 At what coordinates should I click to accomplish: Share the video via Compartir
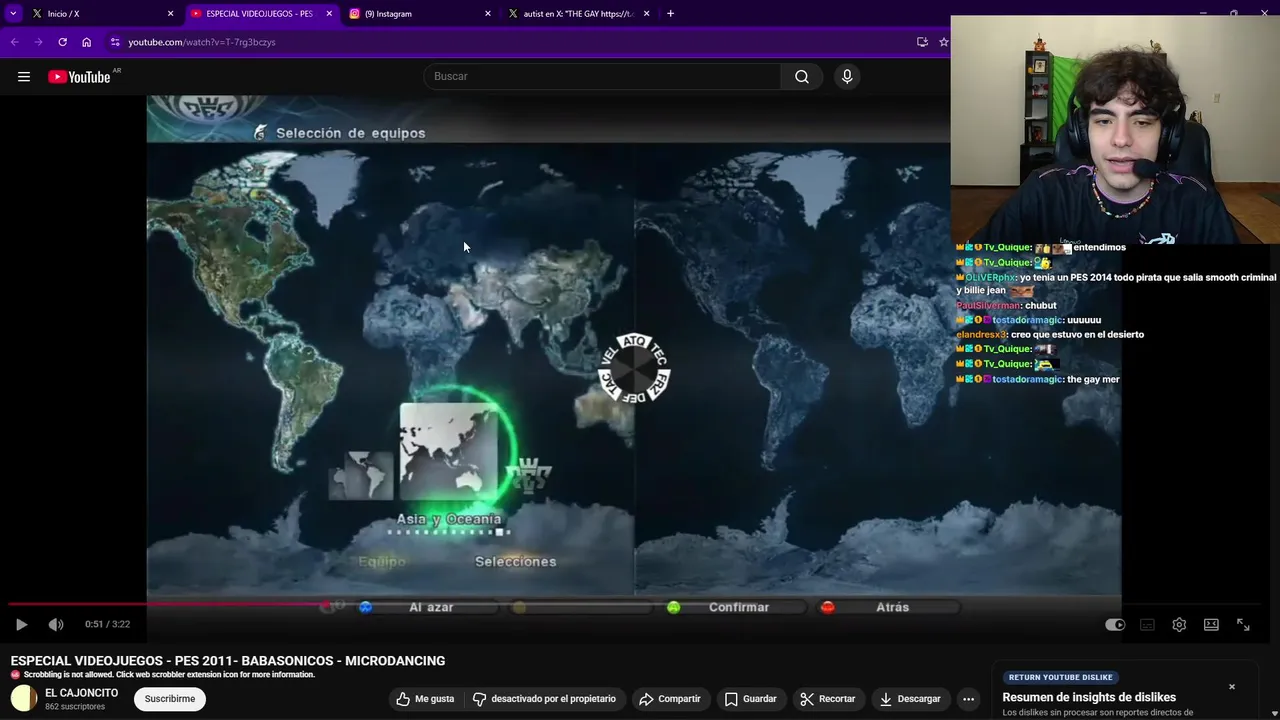click(669, 699)
